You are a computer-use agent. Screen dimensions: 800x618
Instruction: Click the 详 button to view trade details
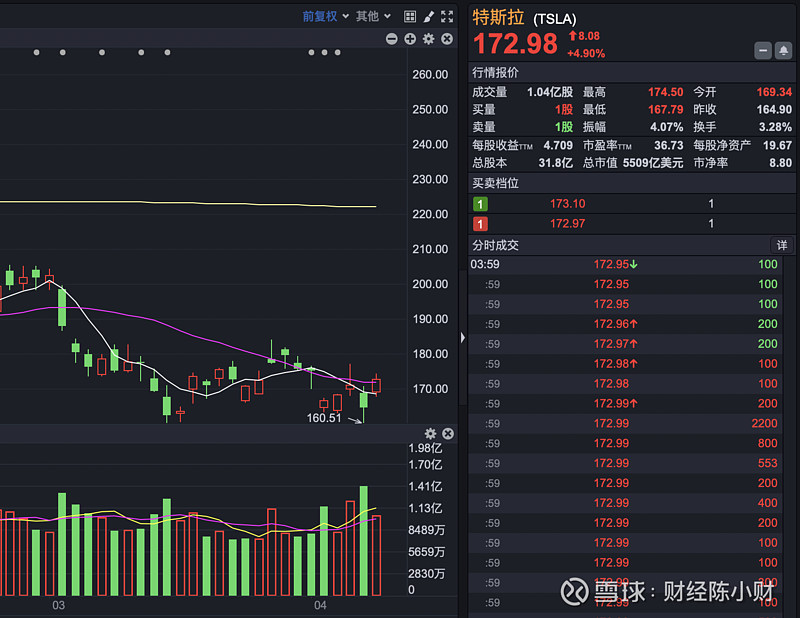tap(783, 245)
